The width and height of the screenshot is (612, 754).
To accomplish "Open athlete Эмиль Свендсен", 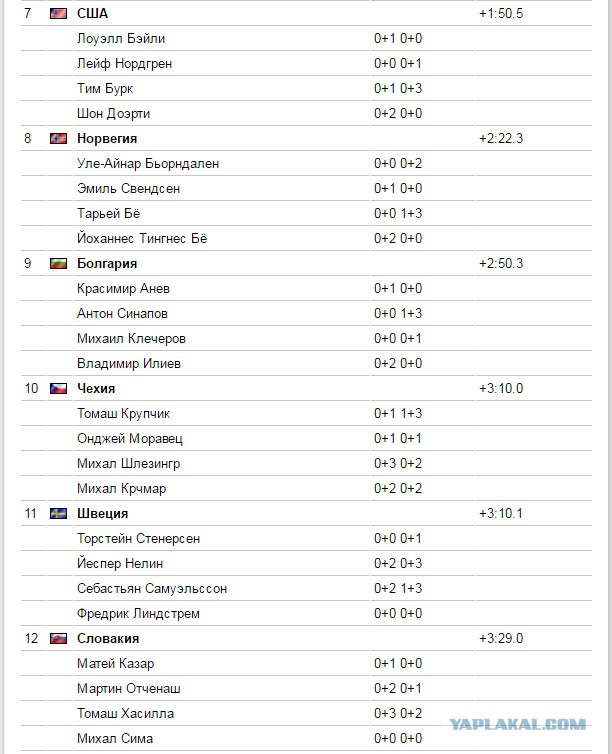I will (128, 188).
